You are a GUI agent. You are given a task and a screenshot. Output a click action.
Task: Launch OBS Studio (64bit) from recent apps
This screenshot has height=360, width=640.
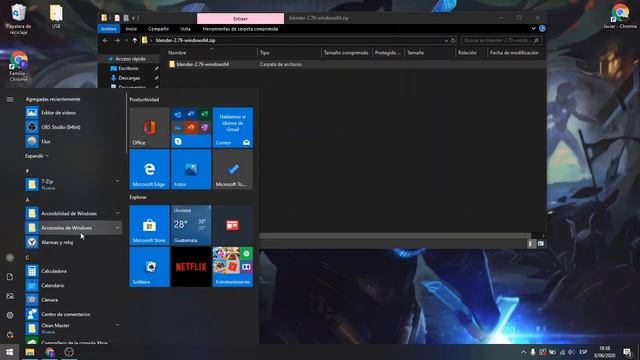73,127
